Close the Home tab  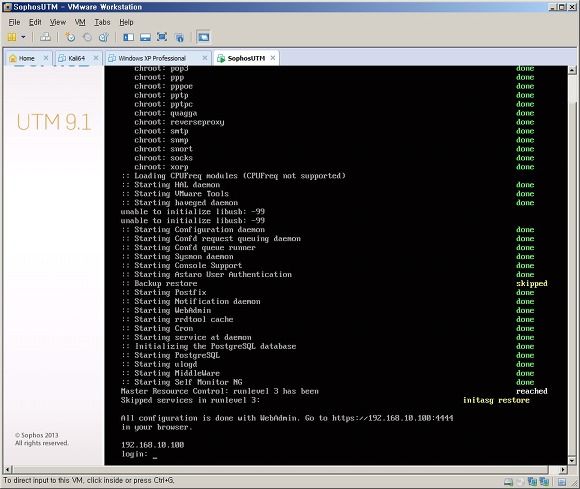coord(46,58)
